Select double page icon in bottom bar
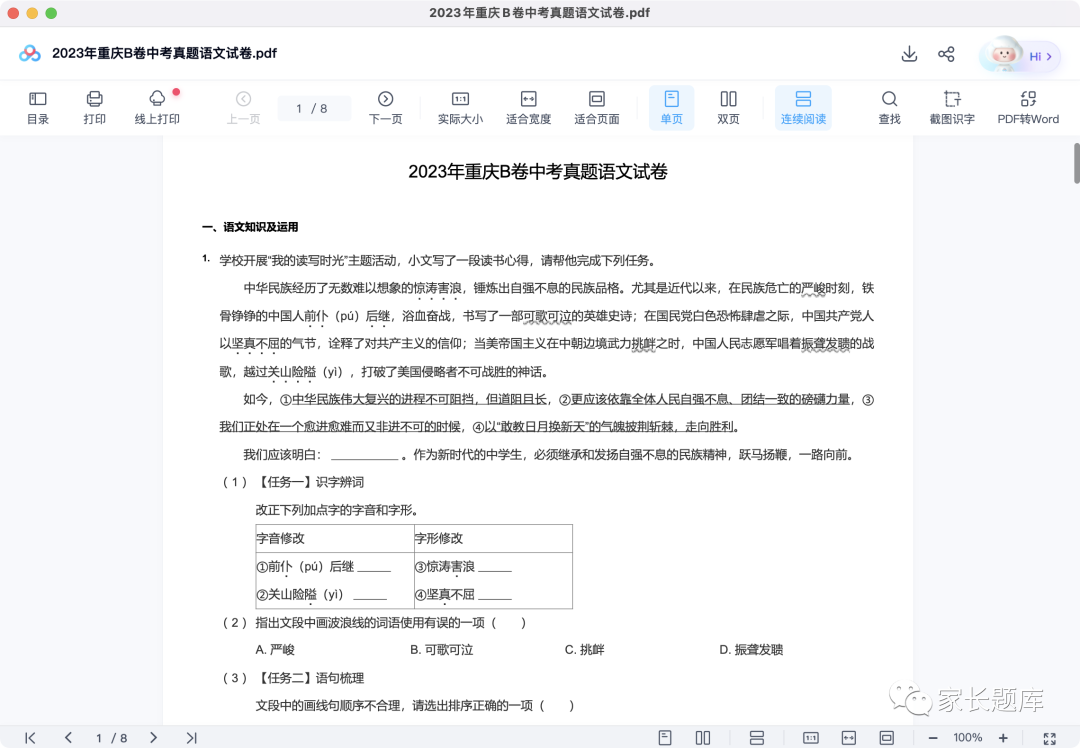 [703, 738]
